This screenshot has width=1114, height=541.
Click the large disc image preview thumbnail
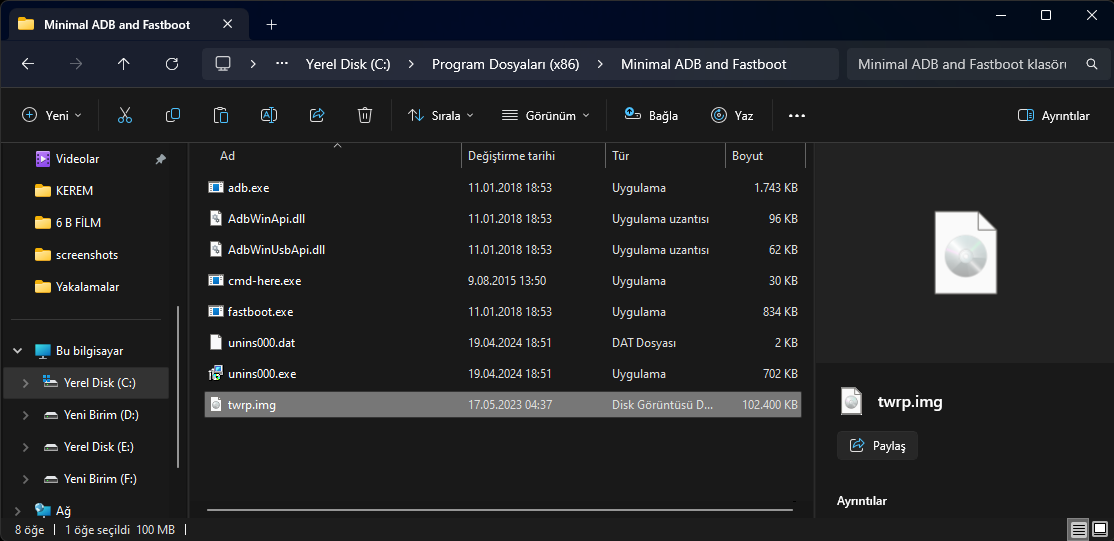(966, 252)
